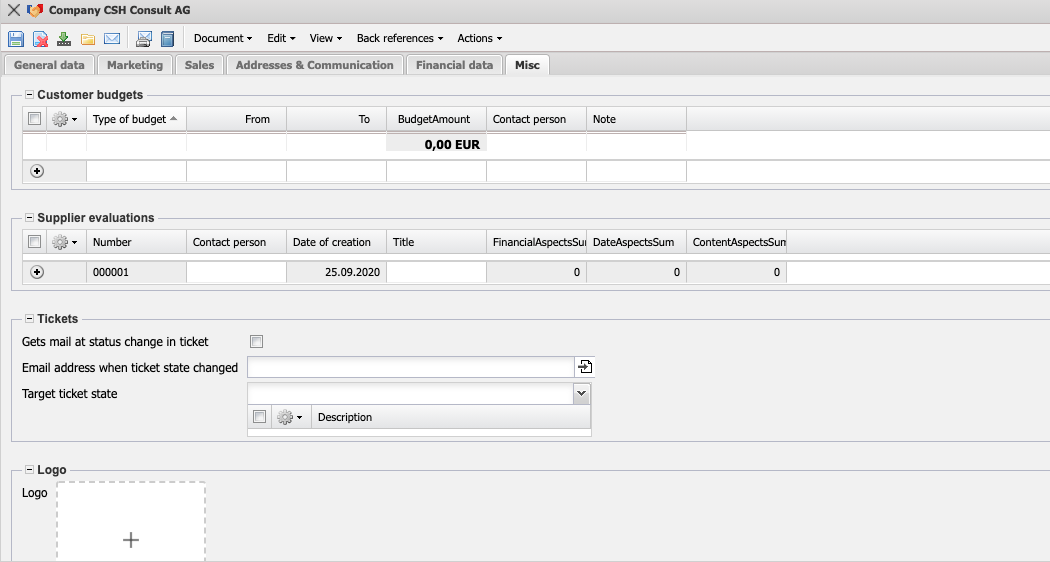The height and width of the screenshot is (562, 1050).
Task: Click the delete document icon with red X
Action: 40,39
